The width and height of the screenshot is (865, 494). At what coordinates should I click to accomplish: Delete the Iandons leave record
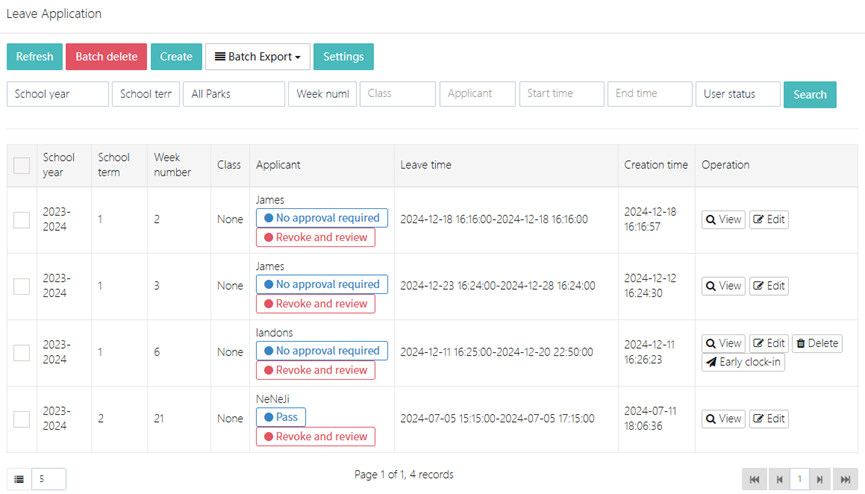coord(817,343)
